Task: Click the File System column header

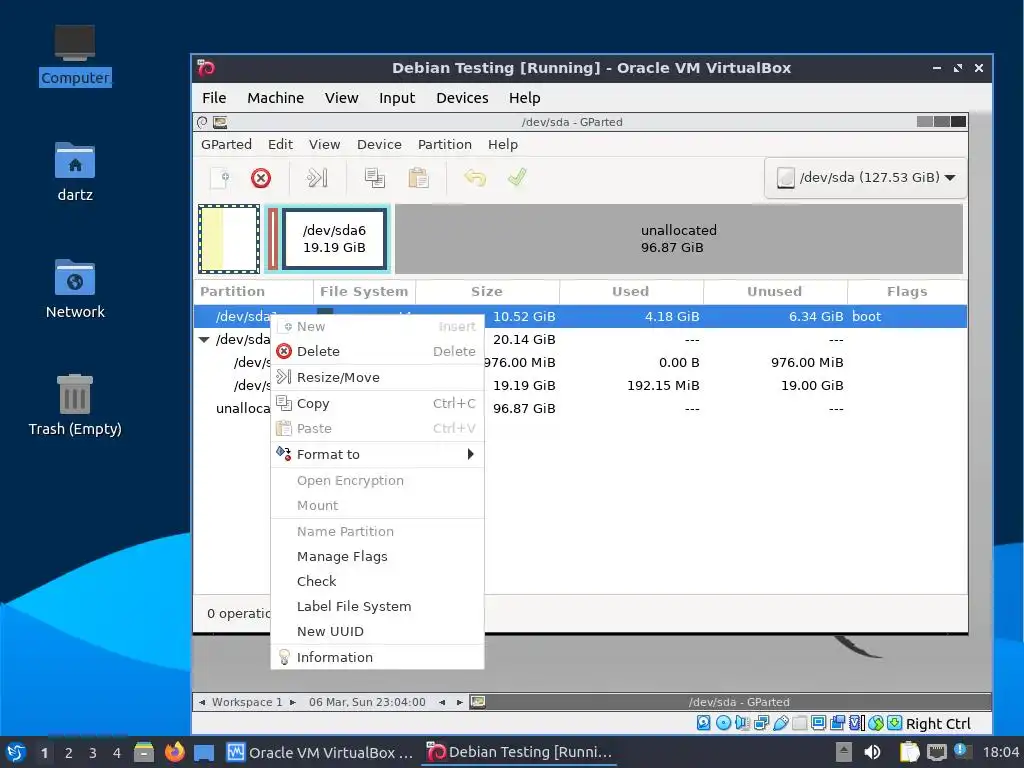Action: (364, 292)
